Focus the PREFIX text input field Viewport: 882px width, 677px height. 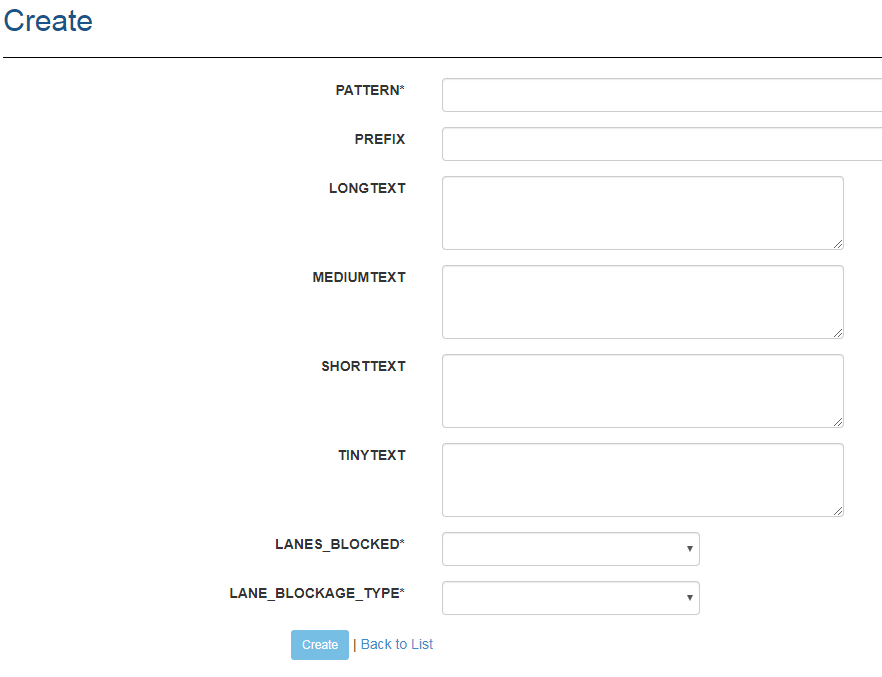662,144
